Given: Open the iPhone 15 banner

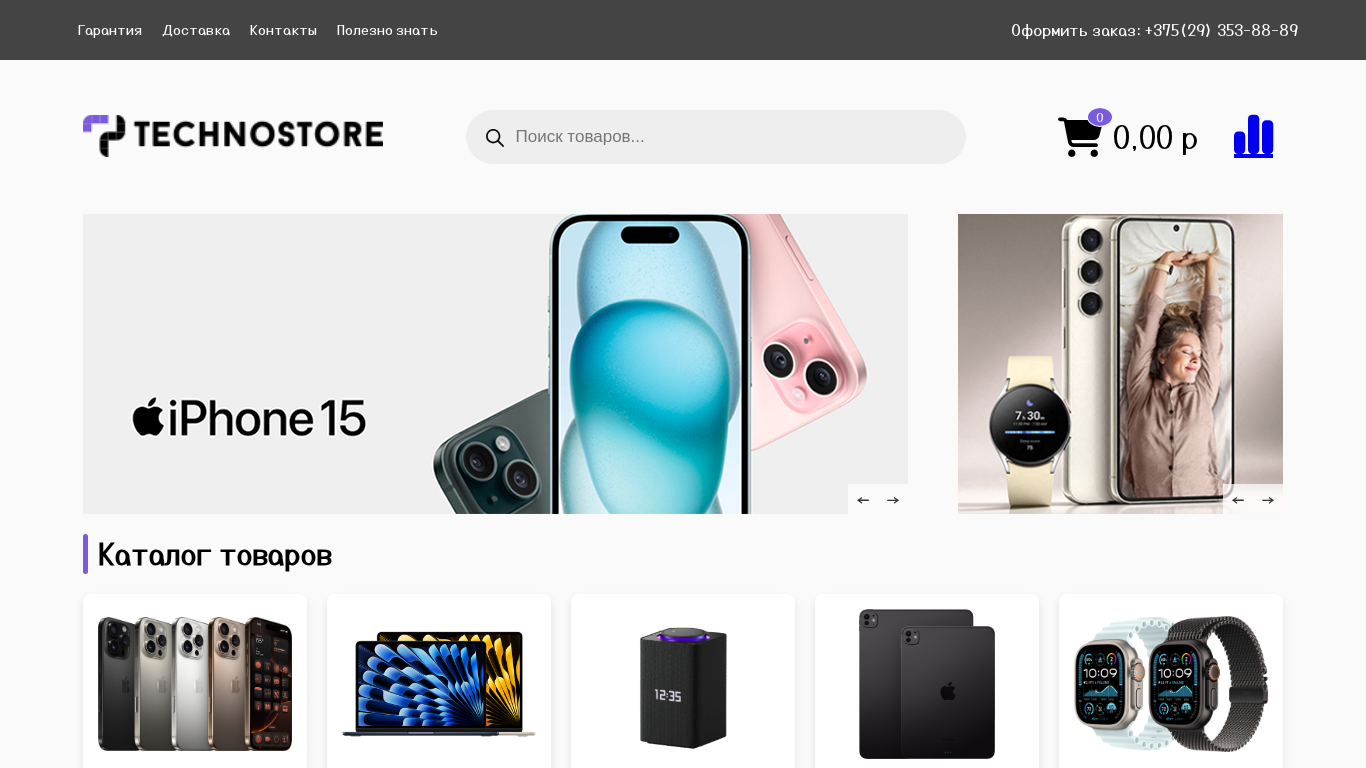Looking at the screenshot, I should pyautogui.click(x=495, y=364).
